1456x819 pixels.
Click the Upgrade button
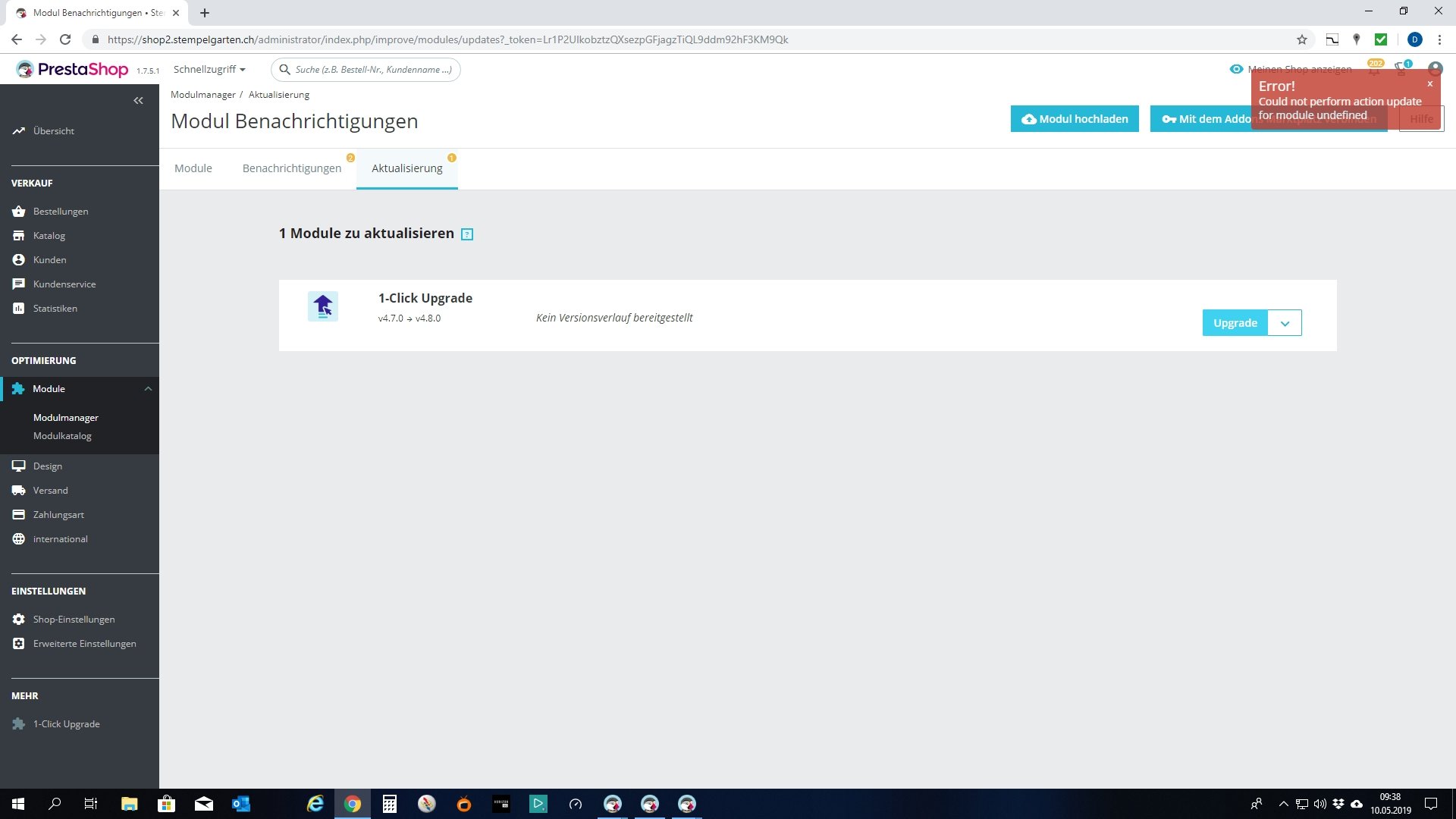[x=1235, y=323]
